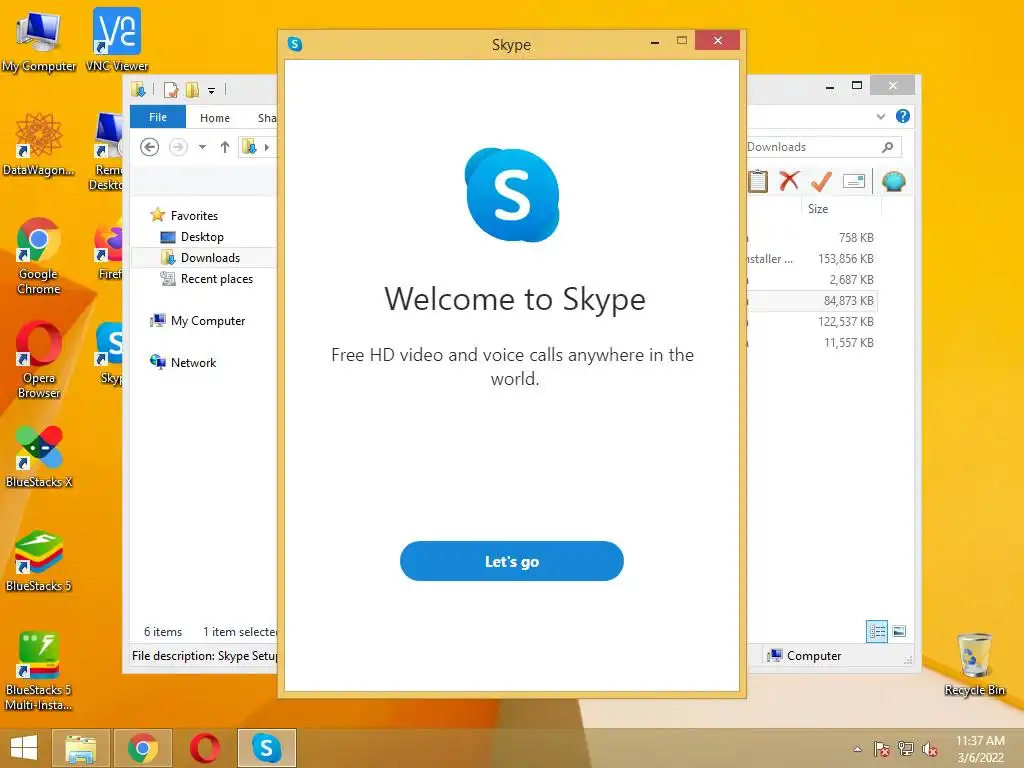This screenshot has width=1024, height=768.
Task: Maximize the Explorer window
Action: (x=857, y=86)
